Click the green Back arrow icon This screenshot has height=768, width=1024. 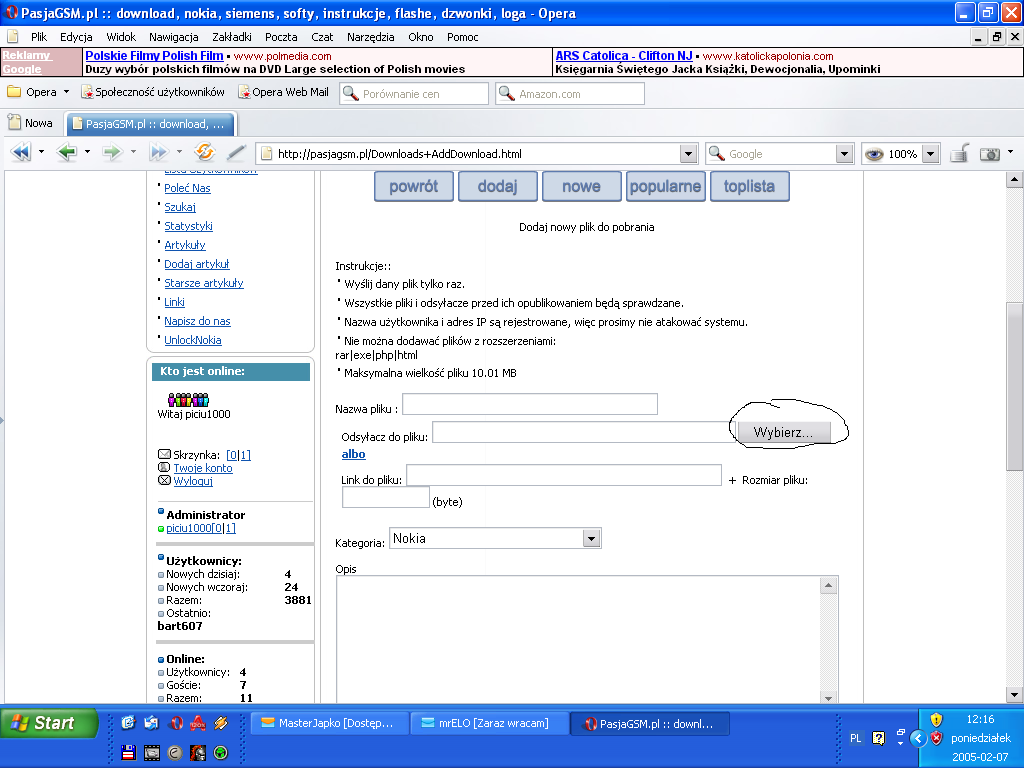click(x=67, y=153)
